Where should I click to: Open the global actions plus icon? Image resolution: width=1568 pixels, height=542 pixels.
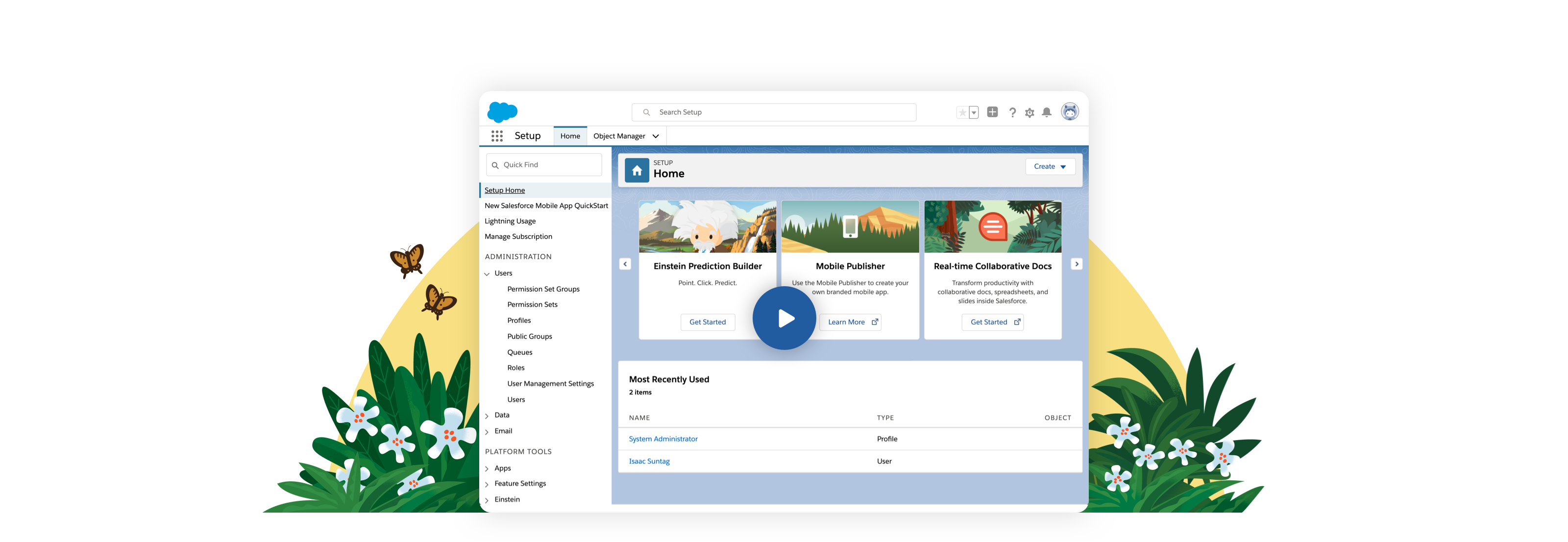[992, 112]
